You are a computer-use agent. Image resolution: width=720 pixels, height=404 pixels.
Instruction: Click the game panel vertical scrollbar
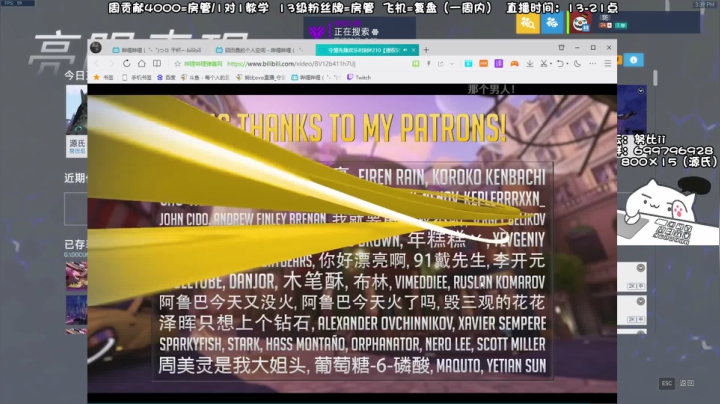(655, 78)
